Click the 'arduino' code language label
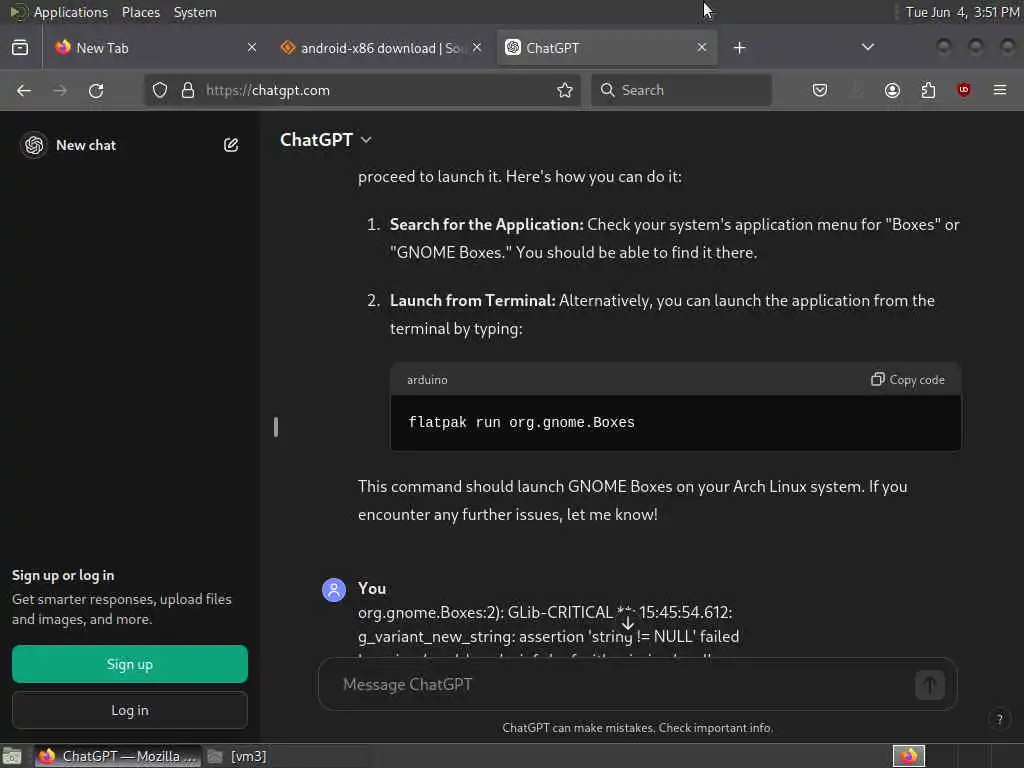The height and width of the screenshot is (768, 1024). click(x=427, y=380)
